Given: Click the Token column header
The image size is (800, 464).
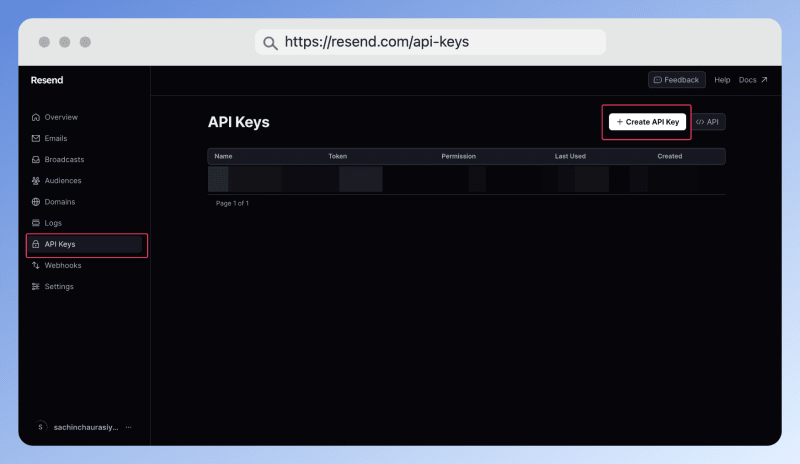Looking at the screenshot, I should [338, 156].
